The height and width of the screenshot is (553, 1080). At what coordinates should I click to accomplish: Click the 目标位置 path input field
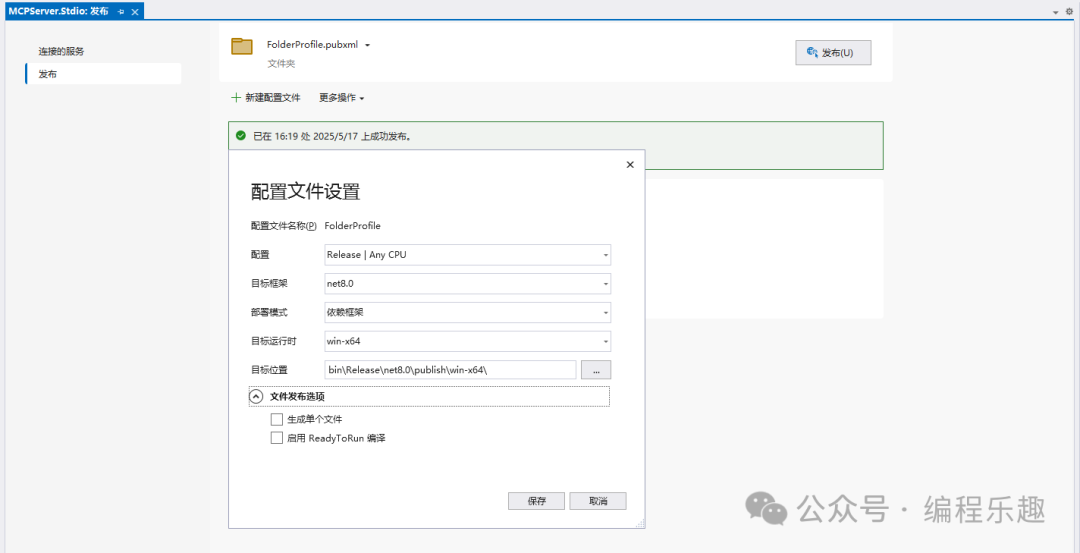pos(450,370)
